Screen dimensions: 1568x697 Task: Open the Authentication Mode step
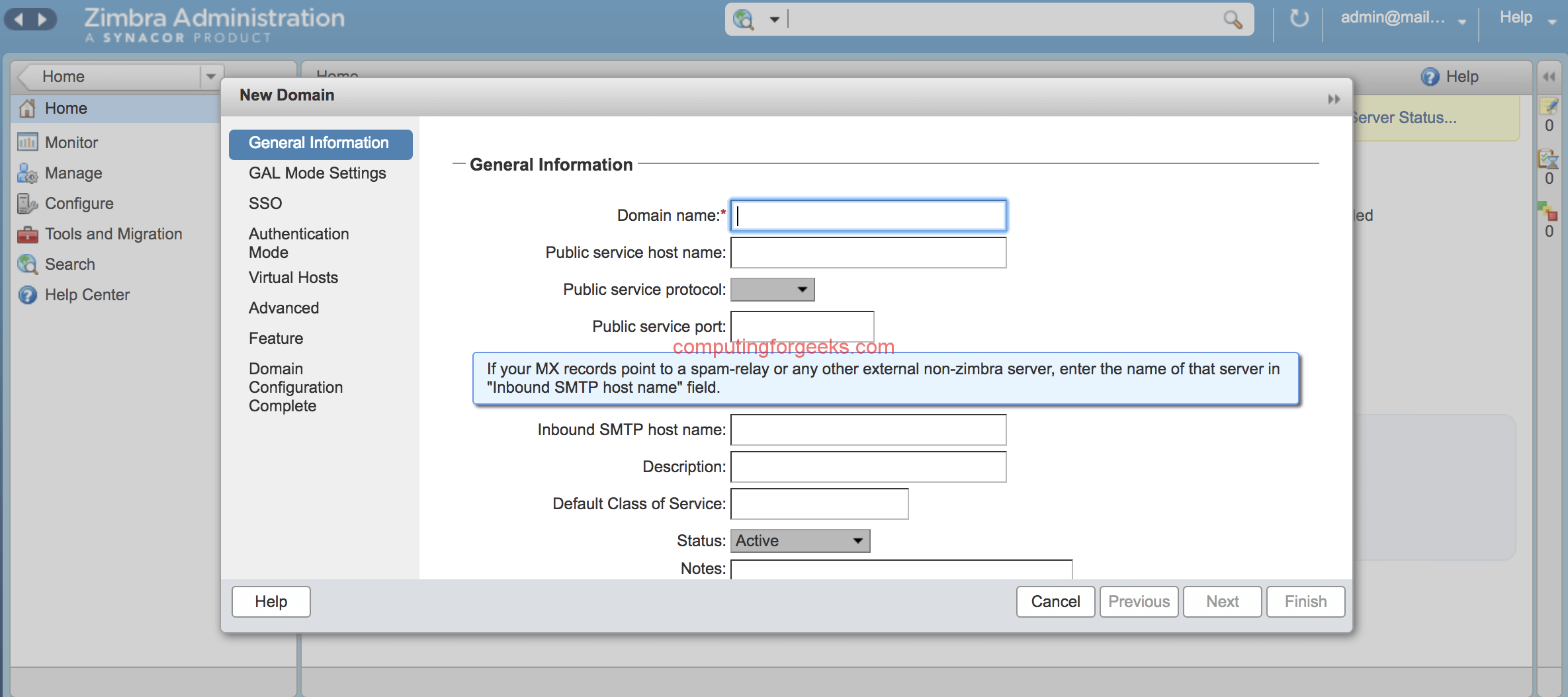(299, 243)
